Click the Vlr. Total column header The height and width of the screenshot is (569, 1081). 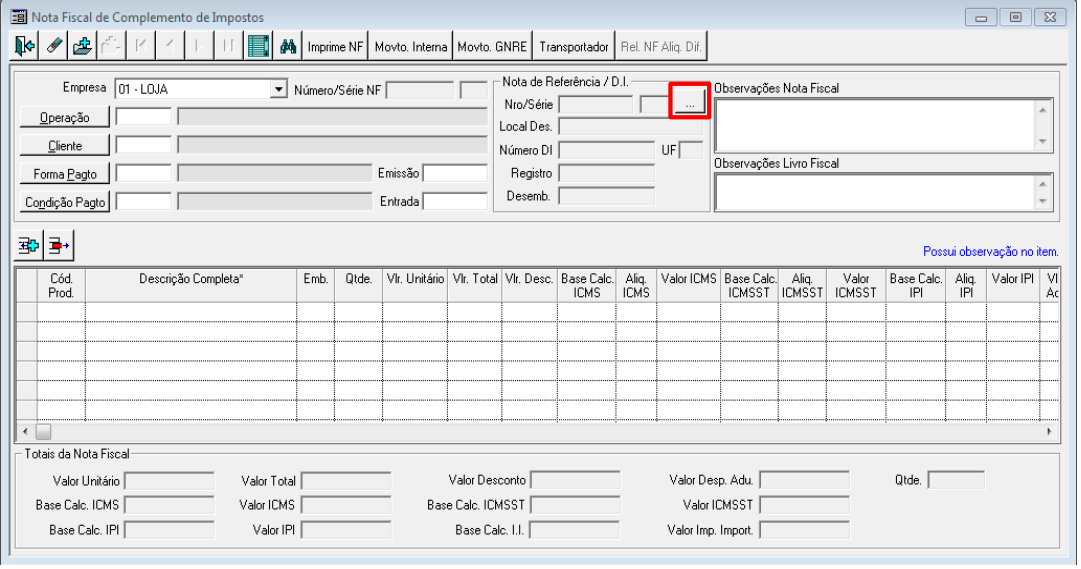[475, 286]
